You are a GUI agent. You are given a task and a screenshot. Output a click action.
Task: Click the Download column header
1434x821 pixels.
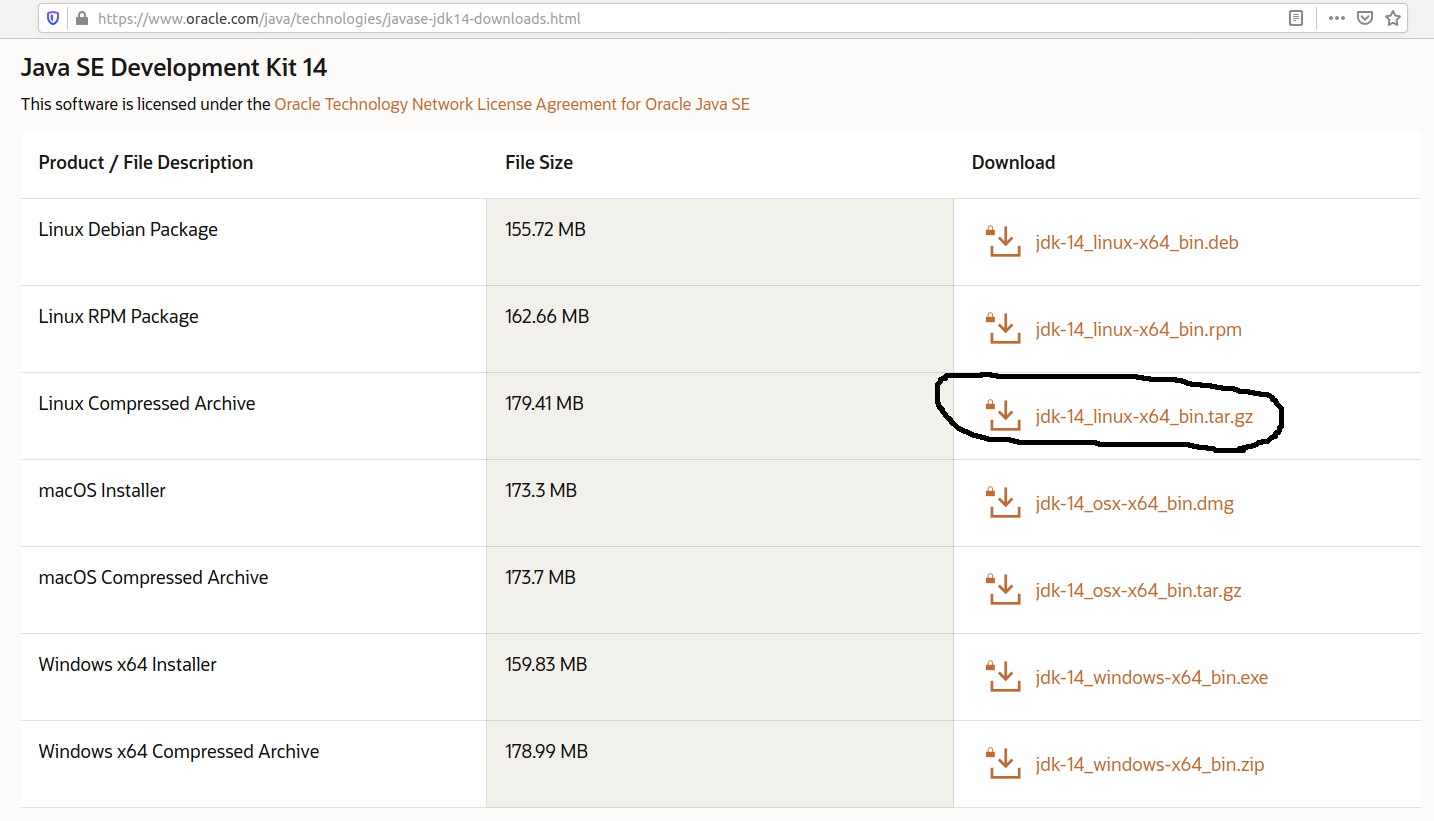(x=1013, y=162)
